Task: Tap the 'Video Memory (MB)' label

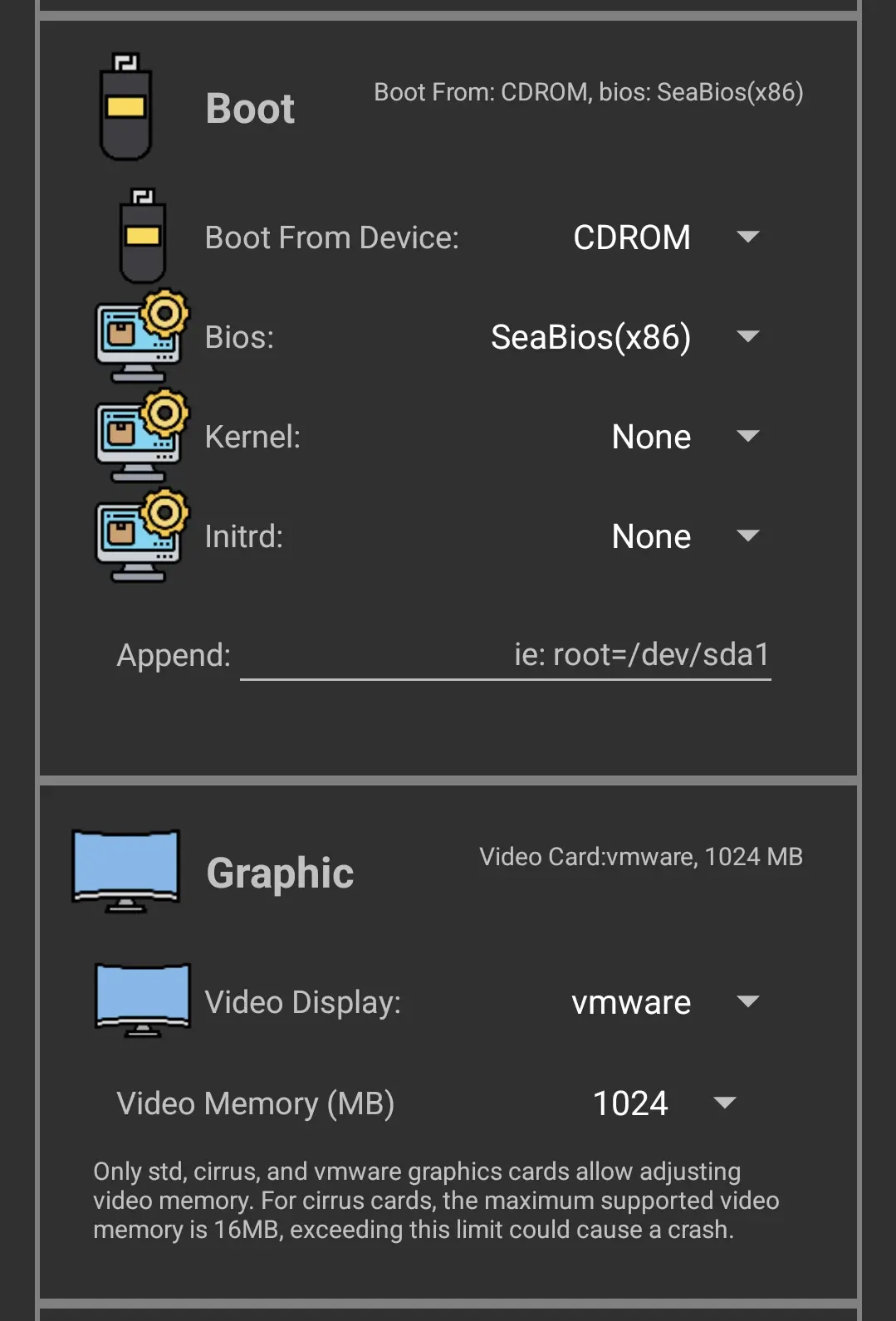Action: point(256,1103)
